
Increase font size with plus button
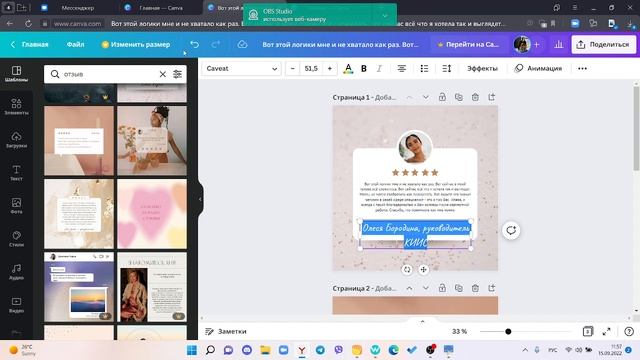point(330,69)
